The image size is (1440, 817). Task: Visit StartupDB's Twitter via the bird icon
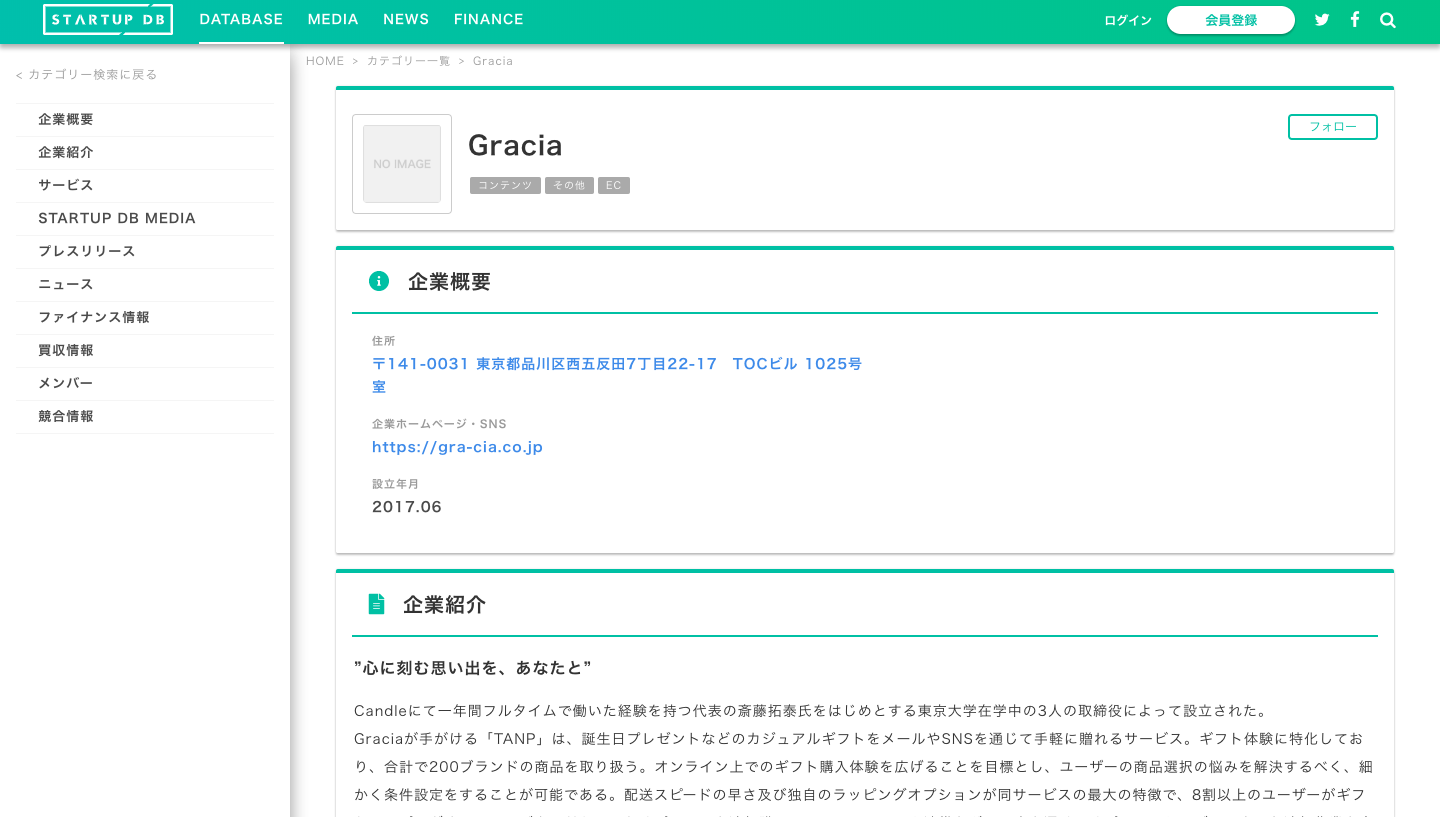click(1322, 20)
